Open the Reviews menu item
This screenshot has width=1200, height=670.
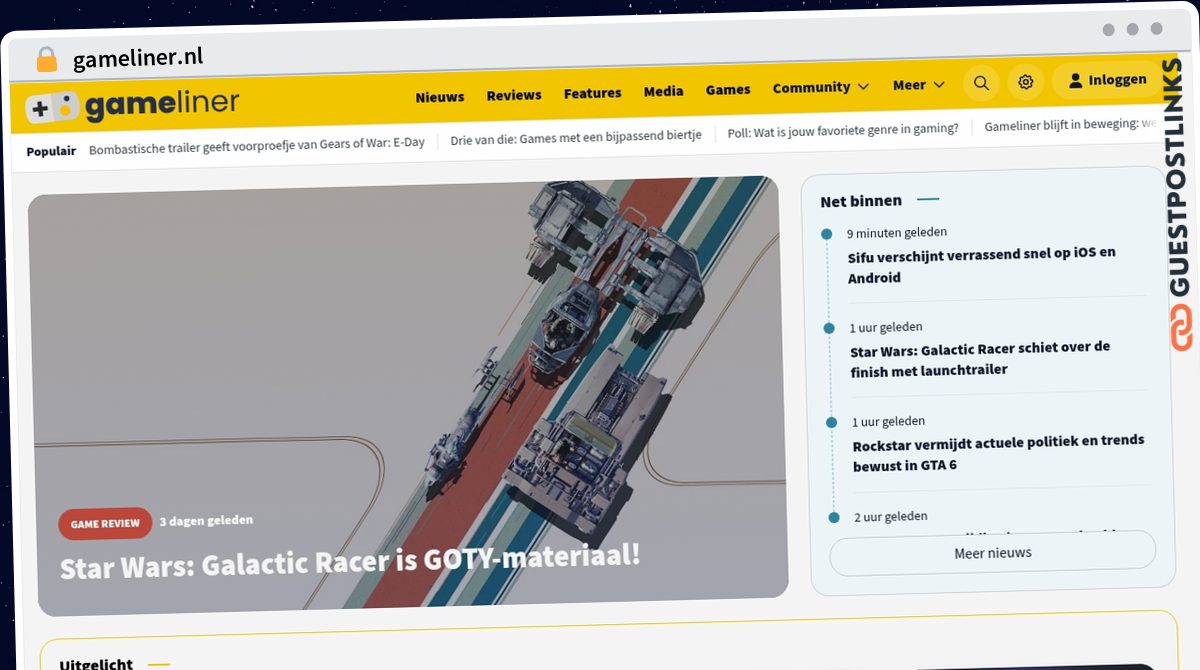(x=514, y=95)
